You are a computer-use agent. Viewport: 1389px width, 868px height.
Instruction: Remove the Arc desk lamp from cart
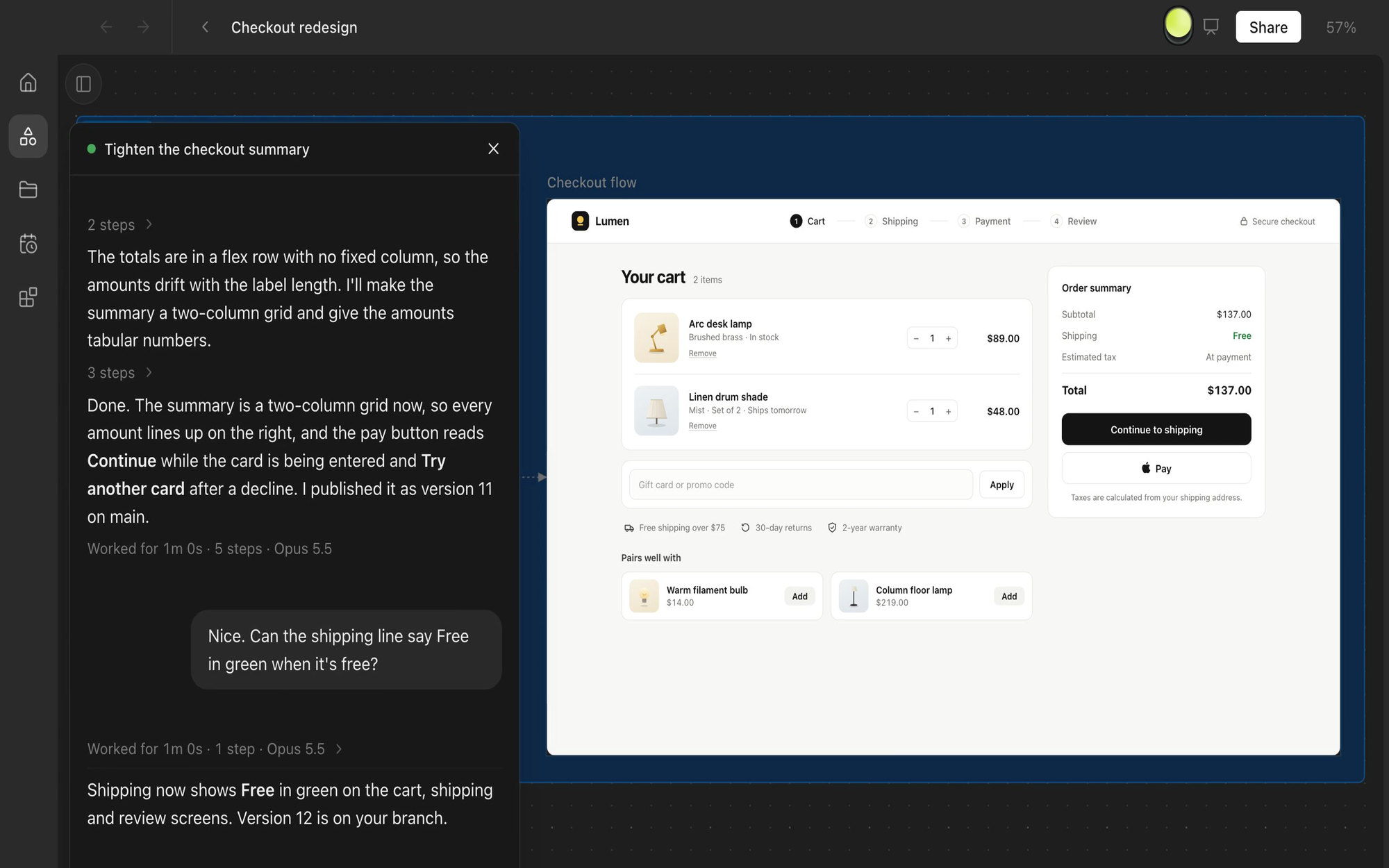(702, 353)
